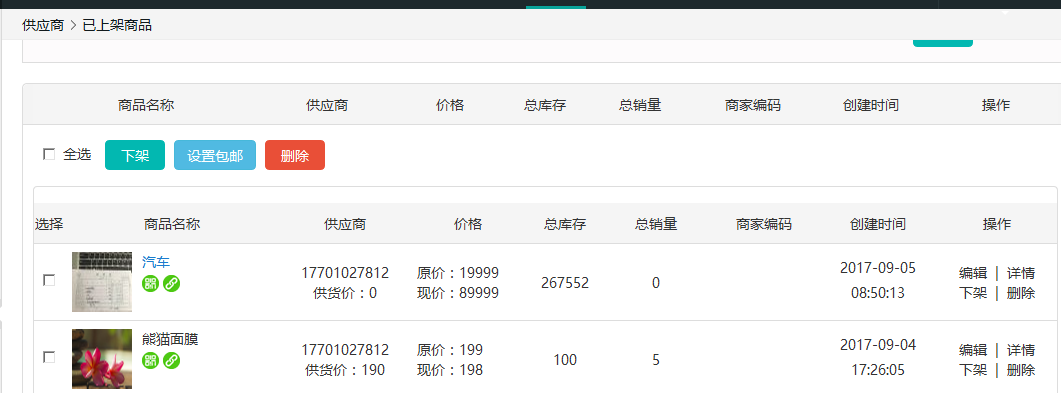
Task: Check the 汽车 row checkbox
Action: click(49, 280)
